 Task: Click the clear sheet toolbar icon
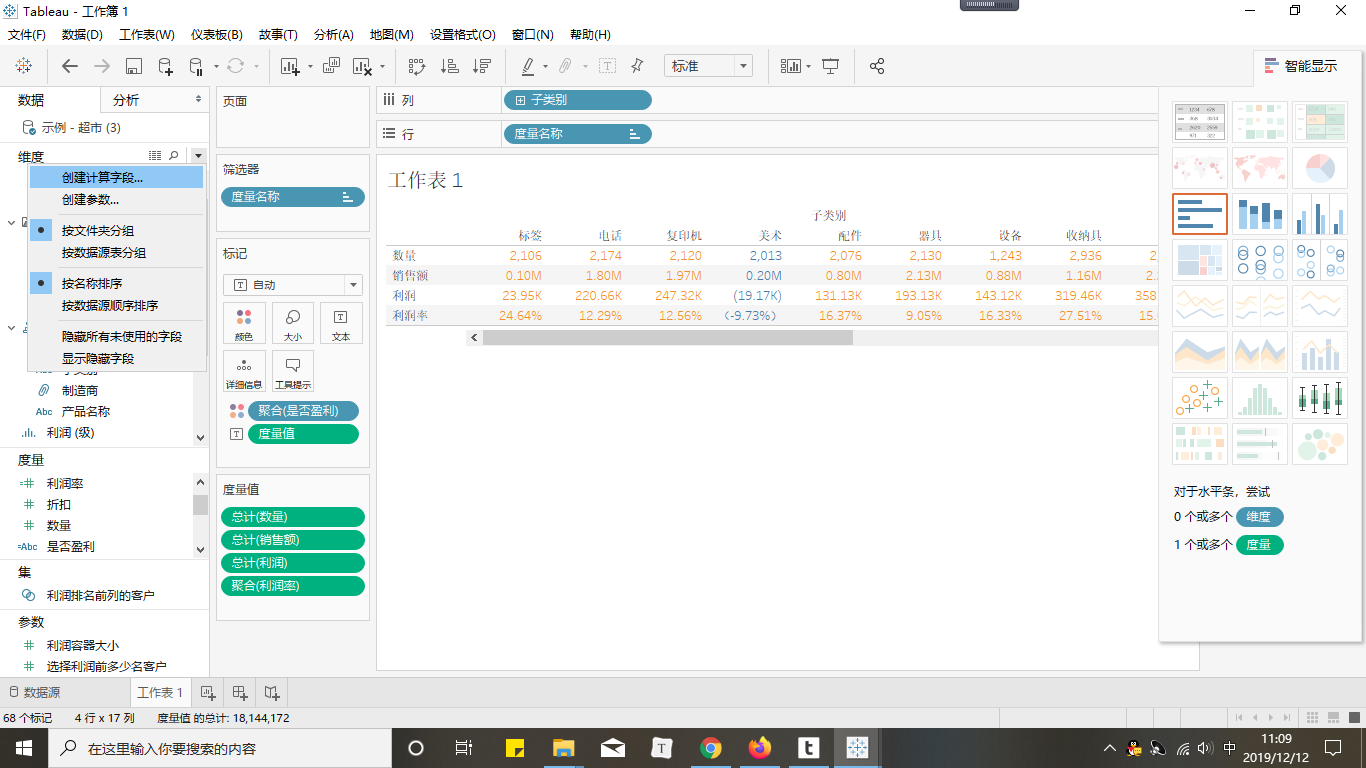(361, 66)
